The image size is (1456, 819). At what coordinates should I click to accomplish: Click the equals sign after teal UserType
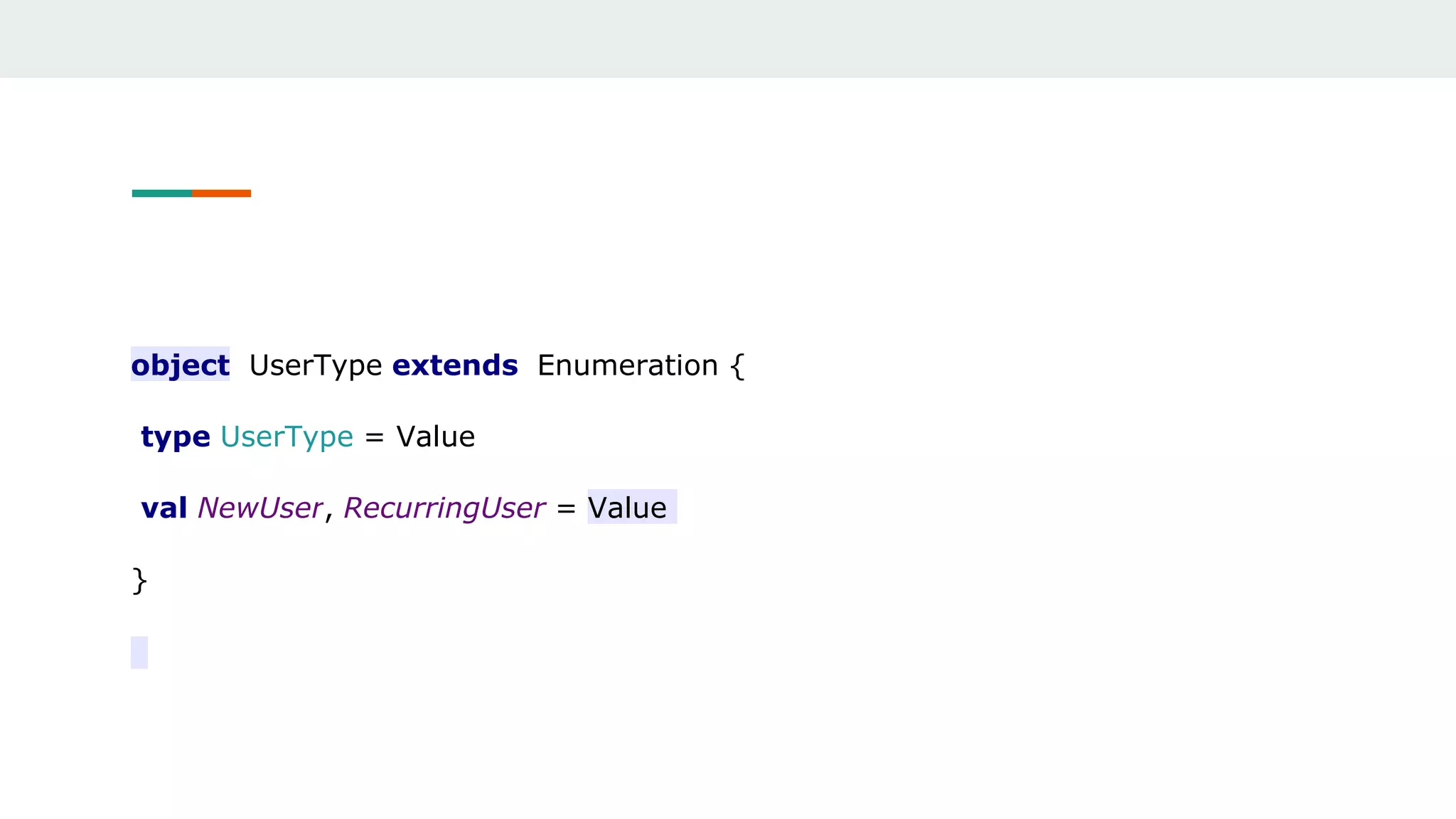[375, 437]
